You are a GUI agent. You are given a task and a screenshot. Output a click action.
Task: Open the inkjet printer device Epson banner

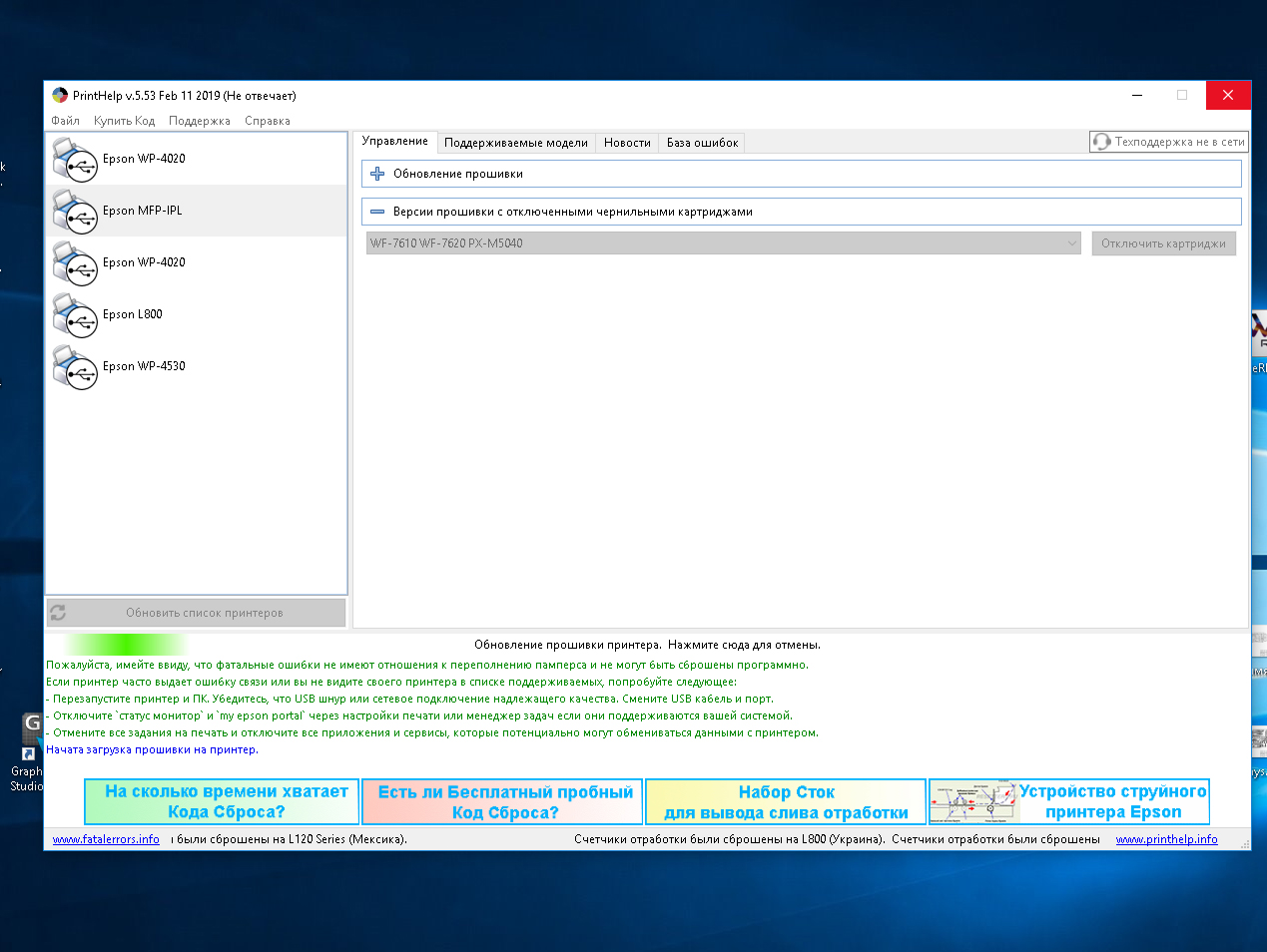click(x=1069, y=801)
